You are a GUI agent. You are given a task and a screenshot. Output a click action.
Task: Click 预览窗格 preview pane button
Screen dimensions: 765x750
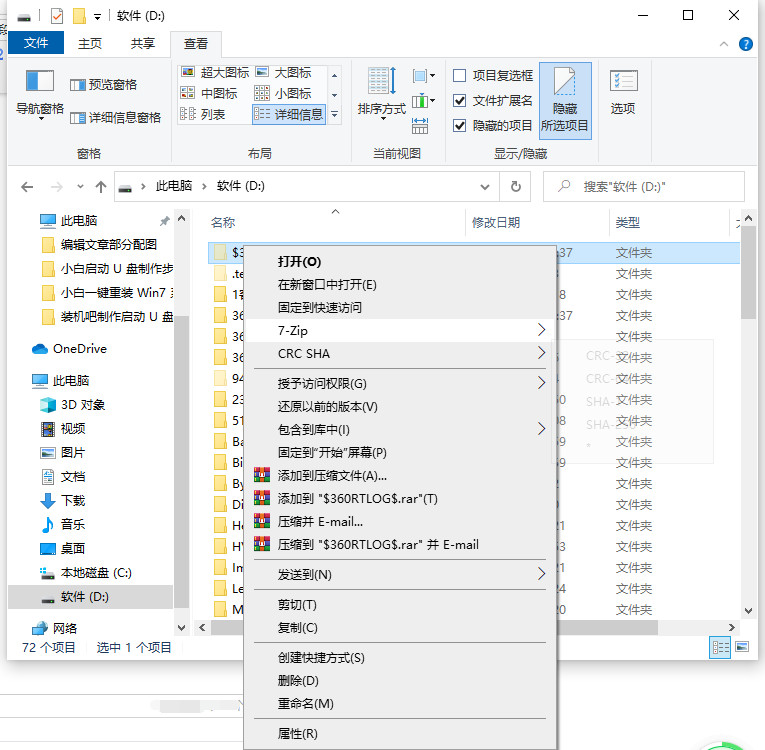click(103, 85)
